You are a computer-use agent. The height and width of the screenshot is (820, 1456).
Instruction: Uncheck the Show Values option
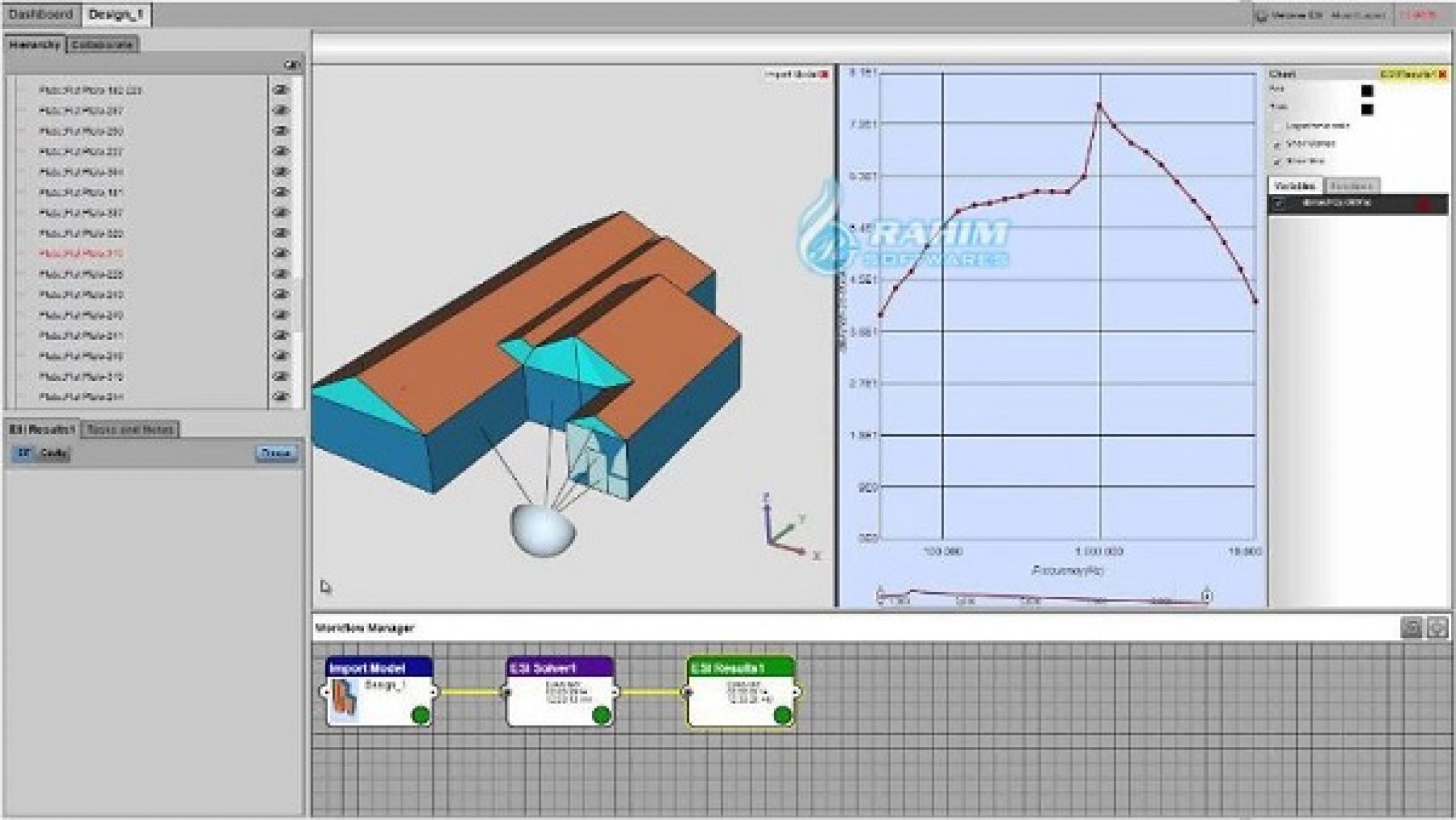(1278, 144)
